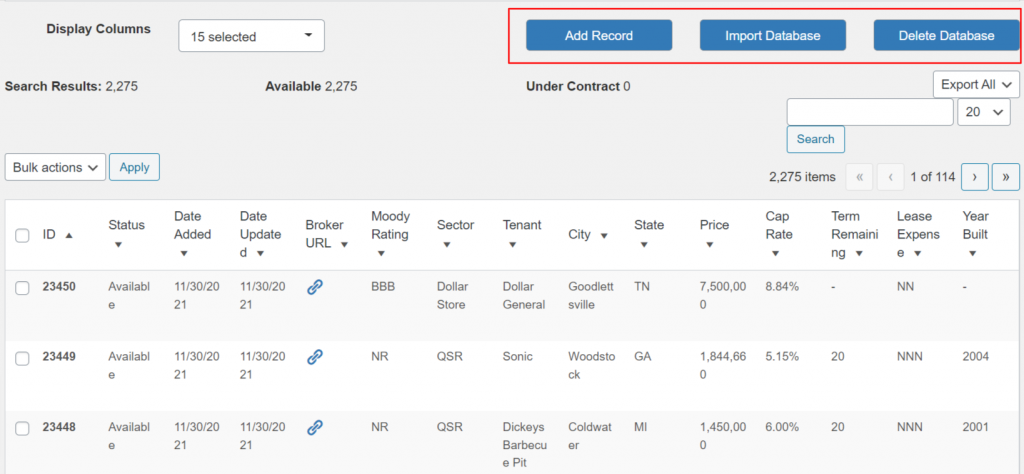Sort by Moody Rating column arrow

click(x=381, y=253)
